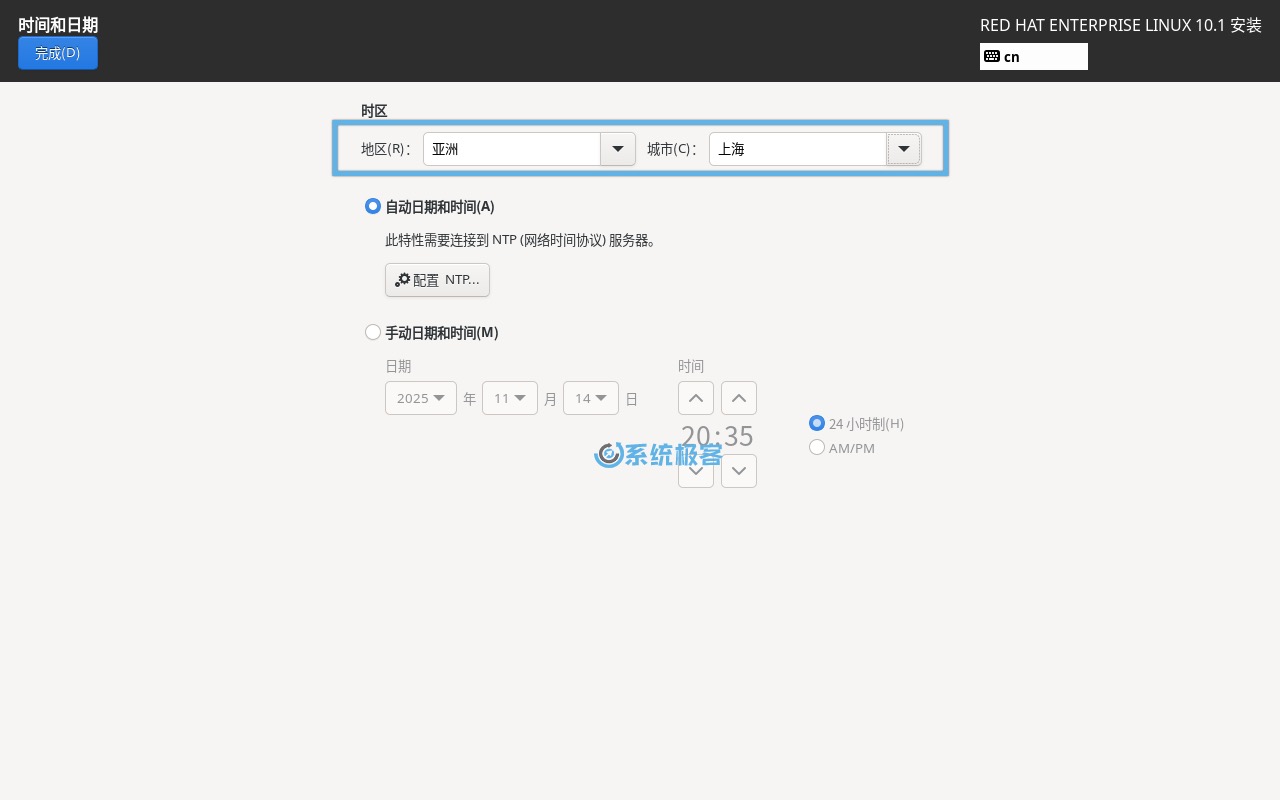Click the minute decrement down arrow
This screenshot has height=800, width=1280.
coord(739,471)
